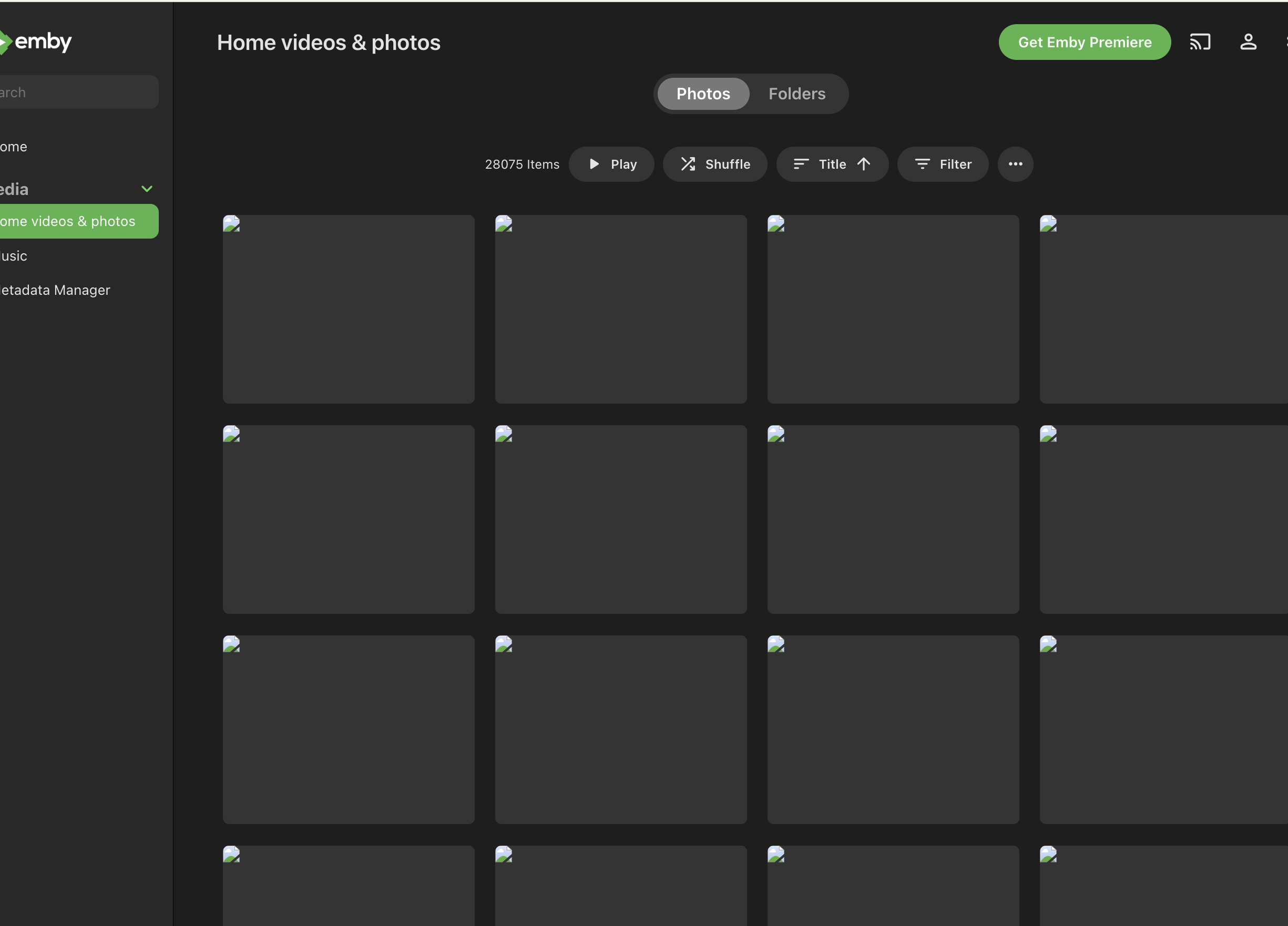Click the Emby logo
Viewport: 1288px width, 926px height.
pyautogui.click(x=35, y=42)
